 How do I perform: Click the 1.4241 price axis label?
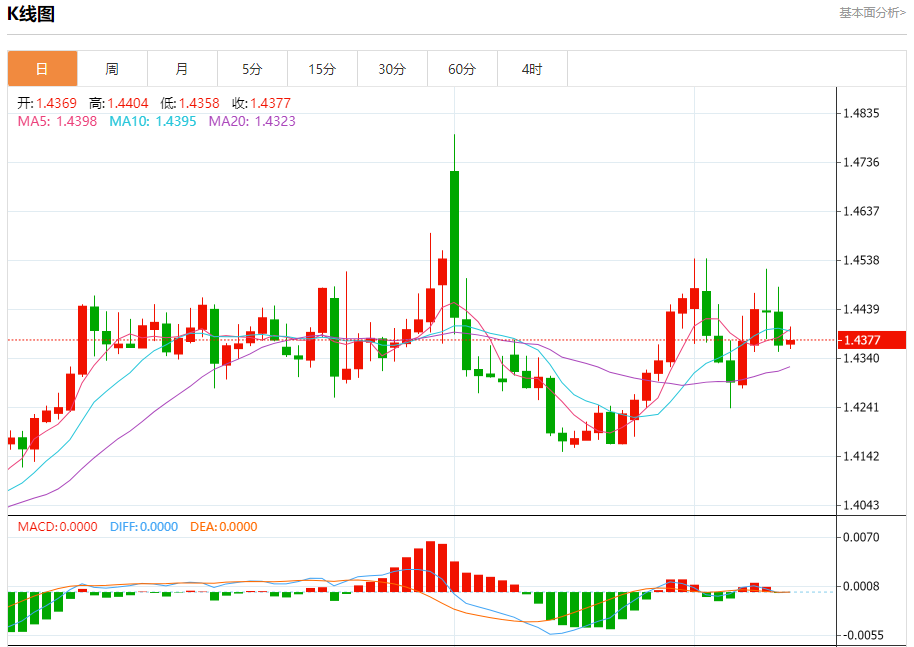[x=861, y=407]
